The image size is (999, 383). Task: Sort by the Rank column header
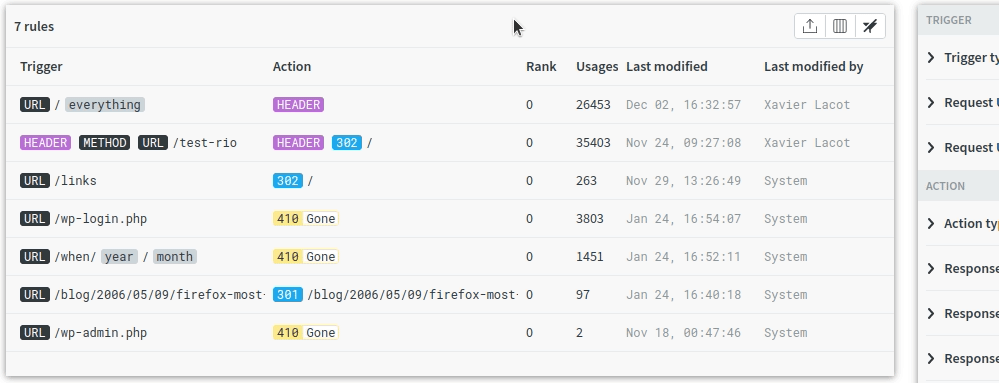pos(541,66)
